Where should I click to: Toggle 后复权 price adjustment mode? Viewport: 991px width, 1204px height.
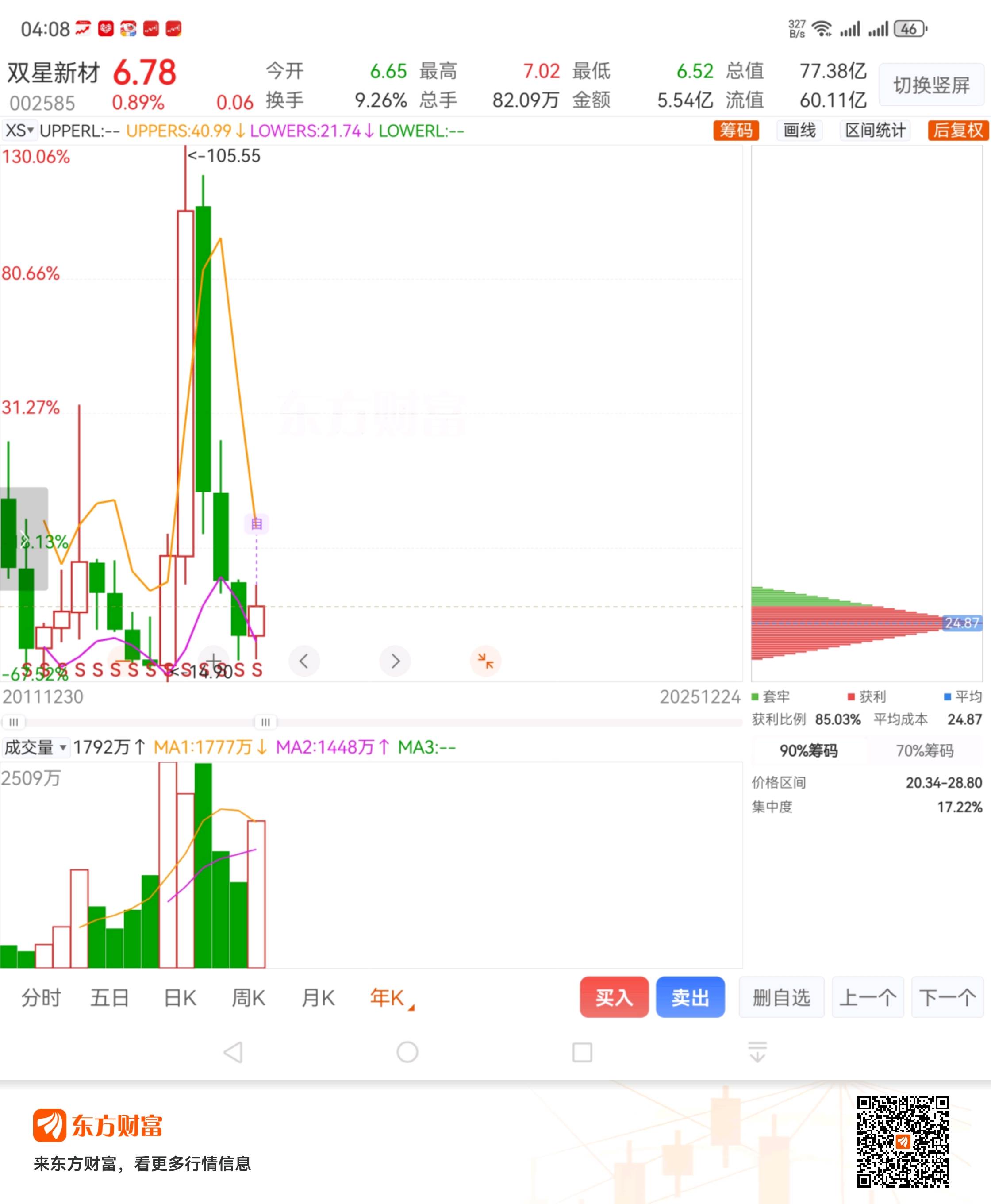(x=957, y=130)
